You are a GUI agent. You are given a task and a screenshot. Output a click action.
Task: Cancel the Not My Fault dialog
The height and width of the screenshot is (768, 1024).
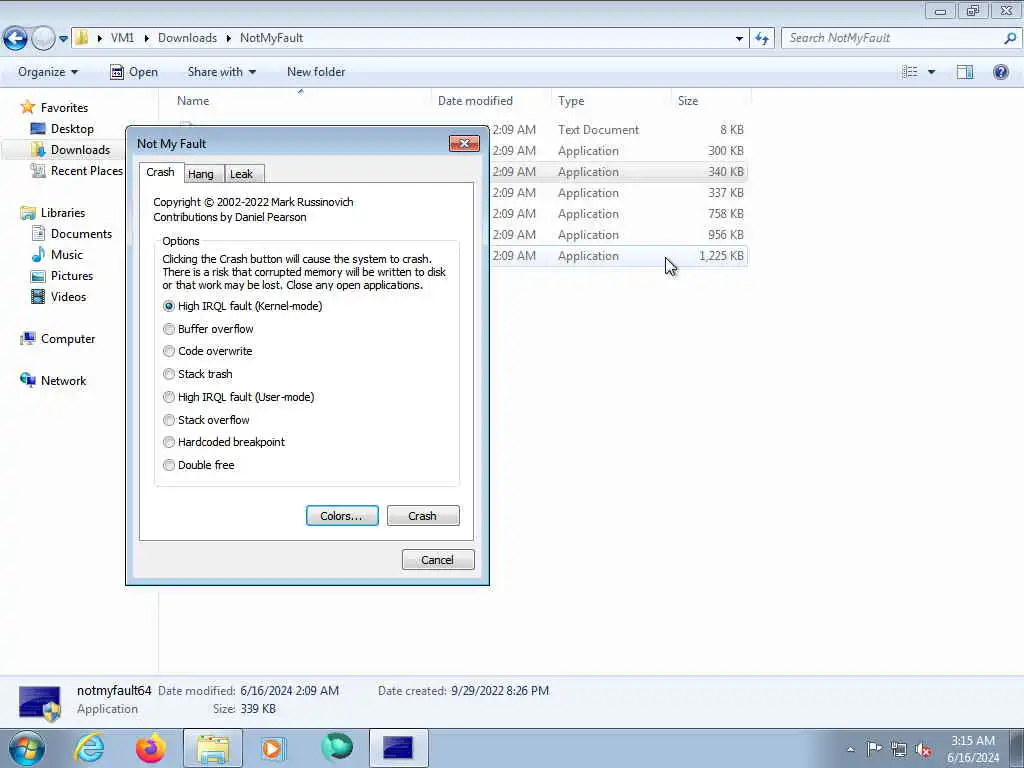tap(438, 560)
